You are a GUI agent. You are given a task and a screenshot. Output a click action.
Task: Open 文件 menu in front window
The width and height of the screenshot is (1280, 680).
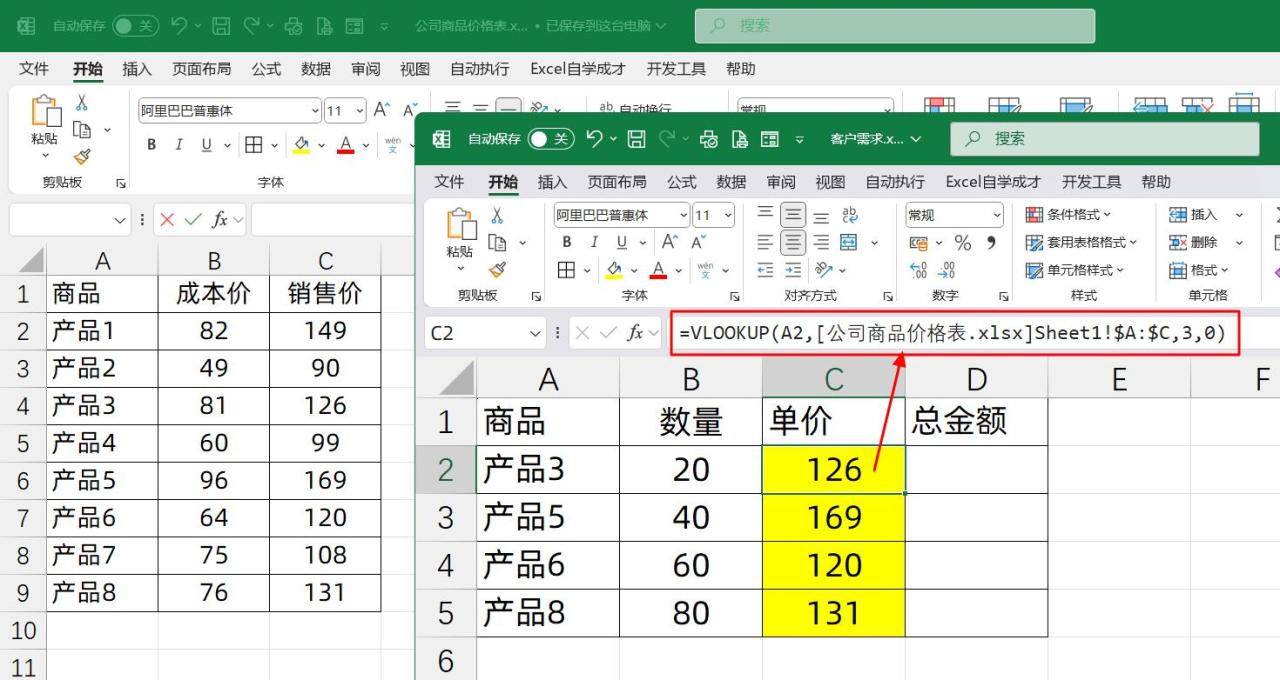point(450,182)
